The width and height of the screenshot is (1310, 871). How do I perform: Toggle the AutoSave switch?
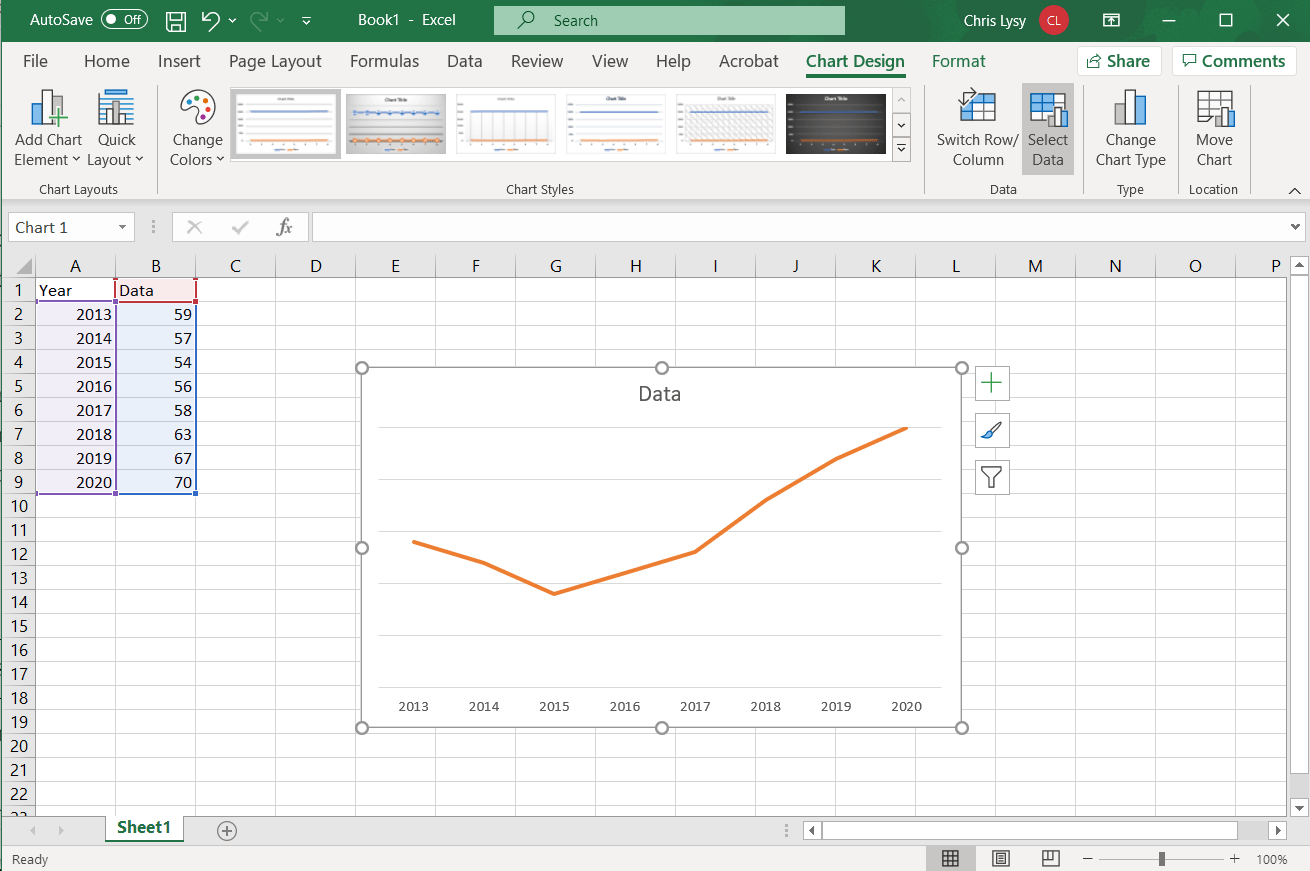click(x=124, y=20)
